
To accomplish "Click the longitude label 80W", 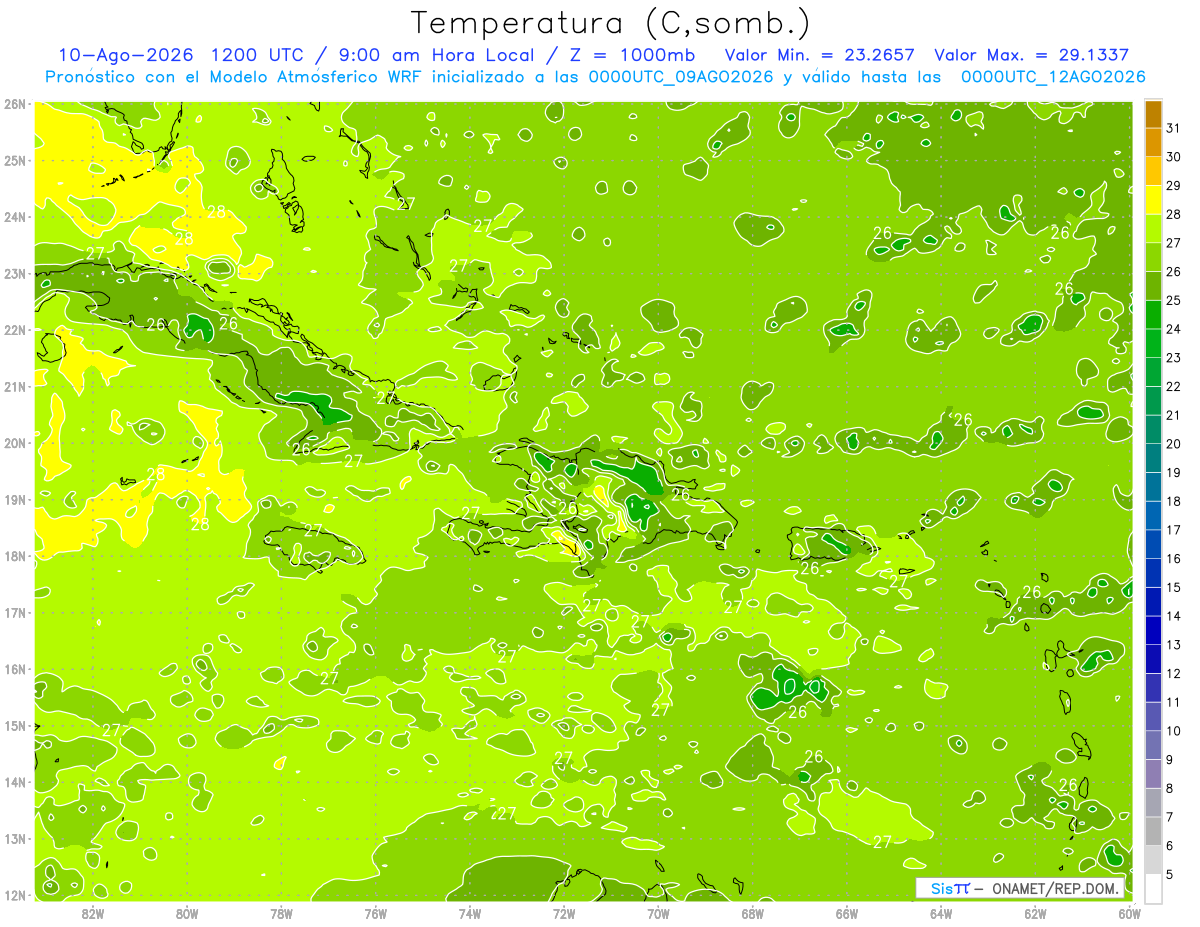I will click(x=187, y=913).
